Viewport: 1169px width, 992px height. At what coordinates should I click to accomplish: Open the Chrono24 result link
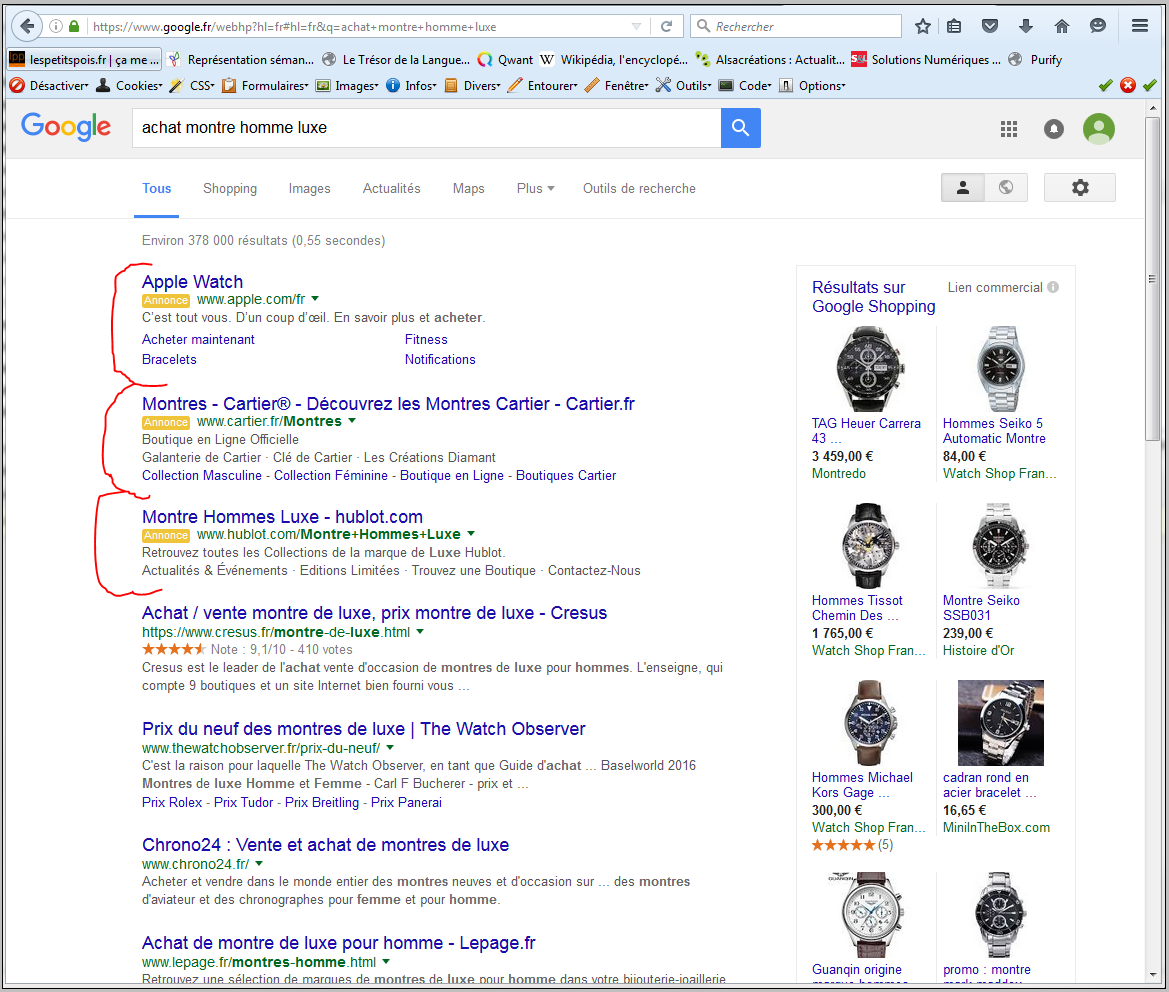pos(326,844)
